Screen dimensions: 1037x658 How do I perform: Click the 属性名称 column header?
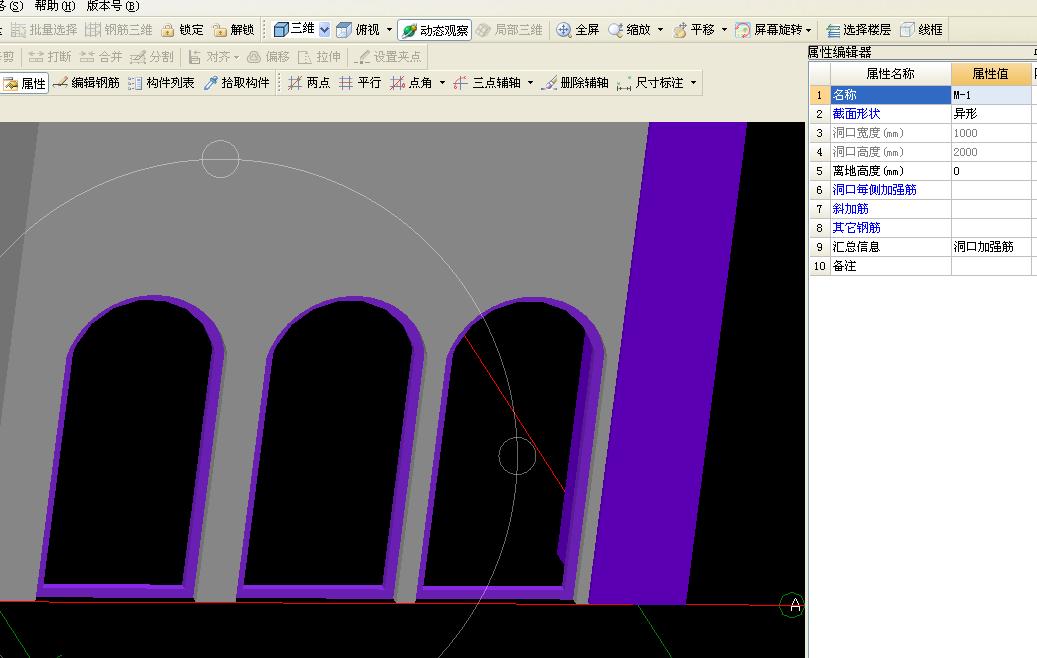[x=890, y=74]
